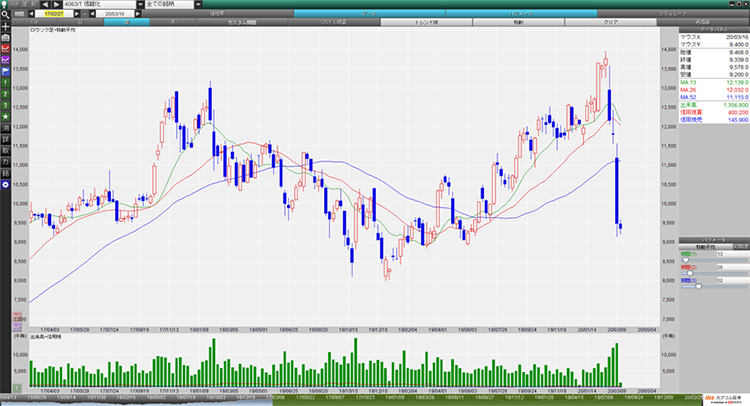This screenshot has width=750, height=406.
Task: Switch to the 月 (monthly) timeframe tab
Action: coord(172,20)
